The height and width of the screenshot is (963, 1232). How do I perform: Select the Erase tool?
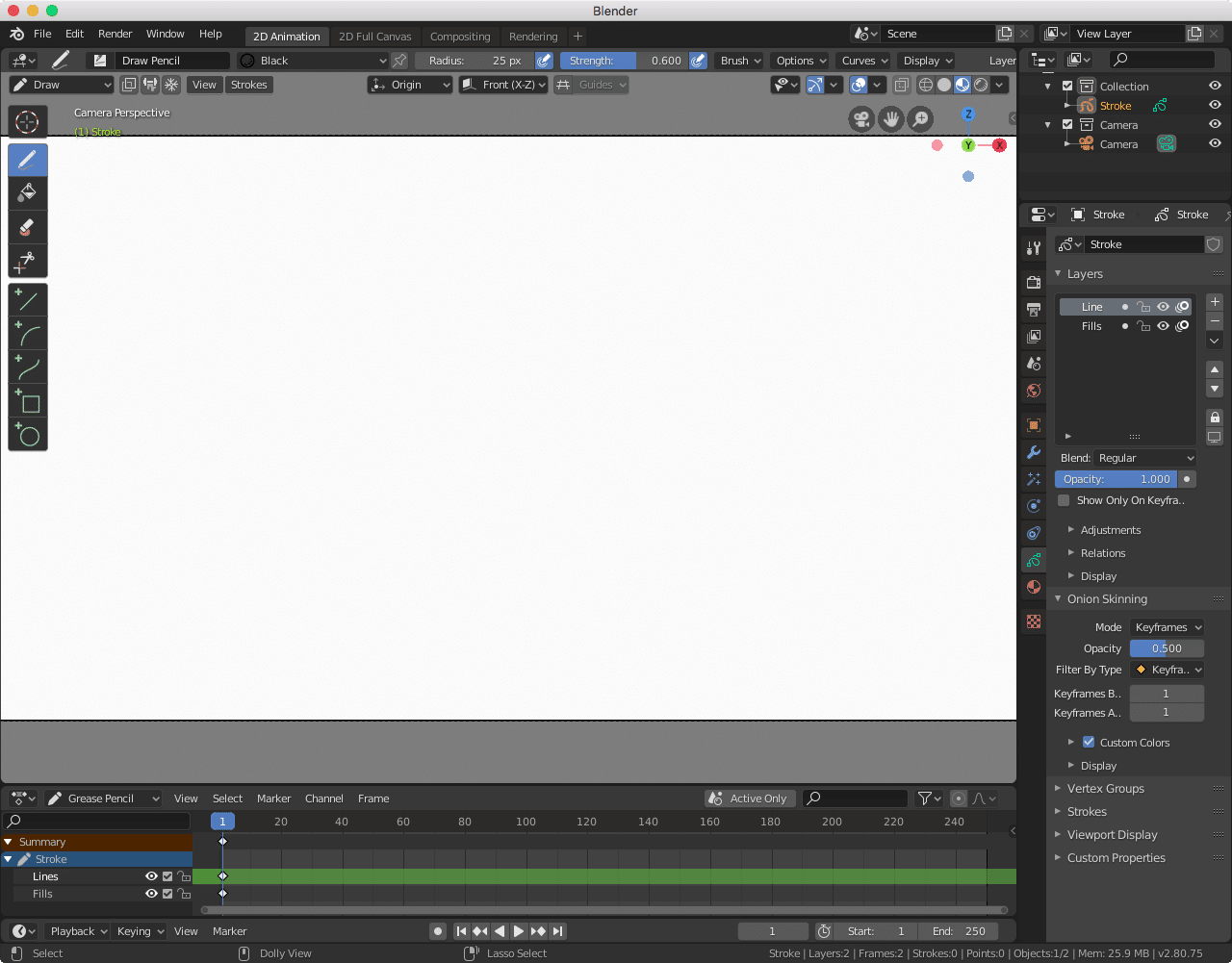[x=27, y=227]
